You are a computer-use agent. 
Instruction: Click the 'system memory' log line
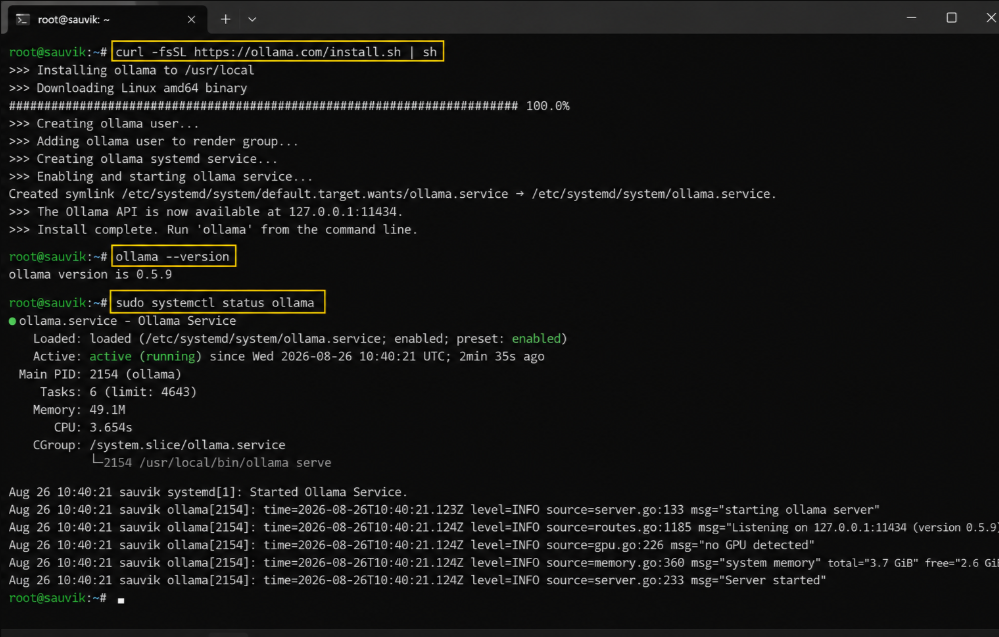click(x=503, y=563)
